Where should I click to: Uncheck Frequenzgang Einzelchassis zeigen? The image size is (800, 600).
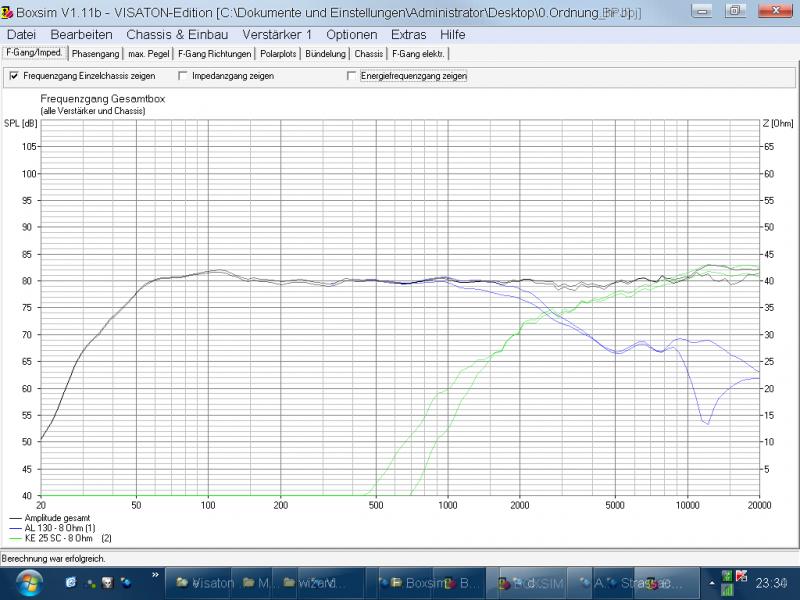coord(14,76)
